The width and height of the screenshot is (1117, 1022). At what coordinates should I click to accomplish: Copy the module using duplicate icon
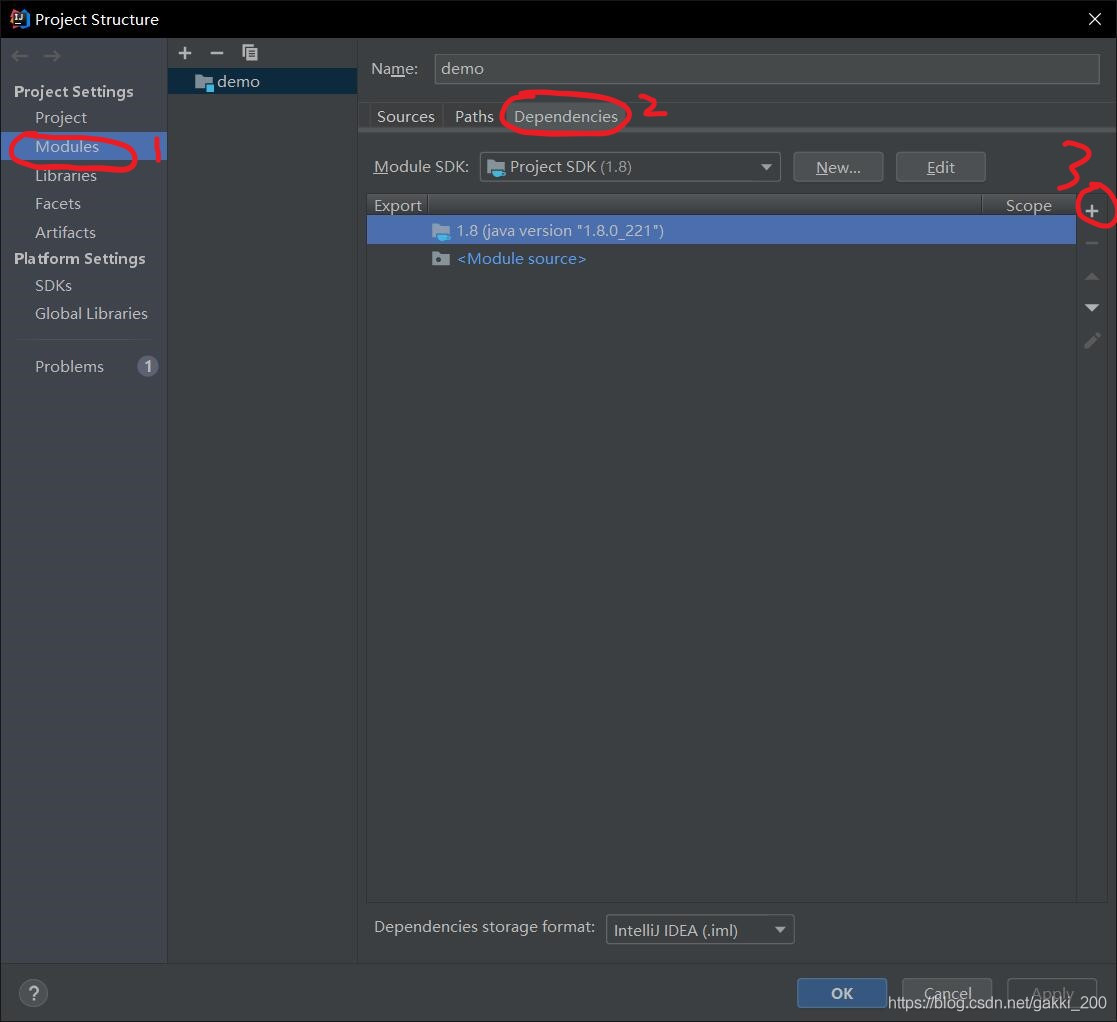[x=249, y=53]
